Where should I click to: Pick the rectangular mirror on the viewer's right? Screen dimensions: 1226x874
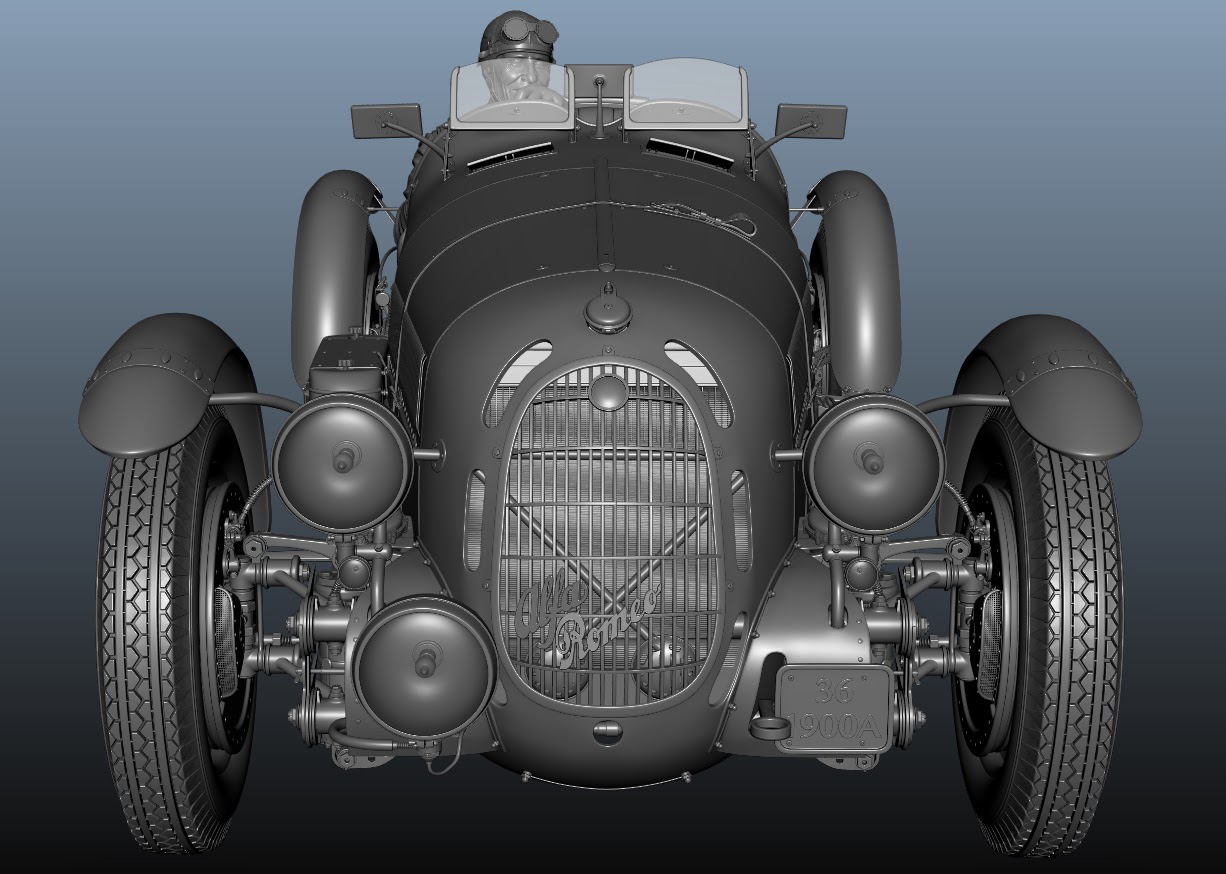(811, 120)
